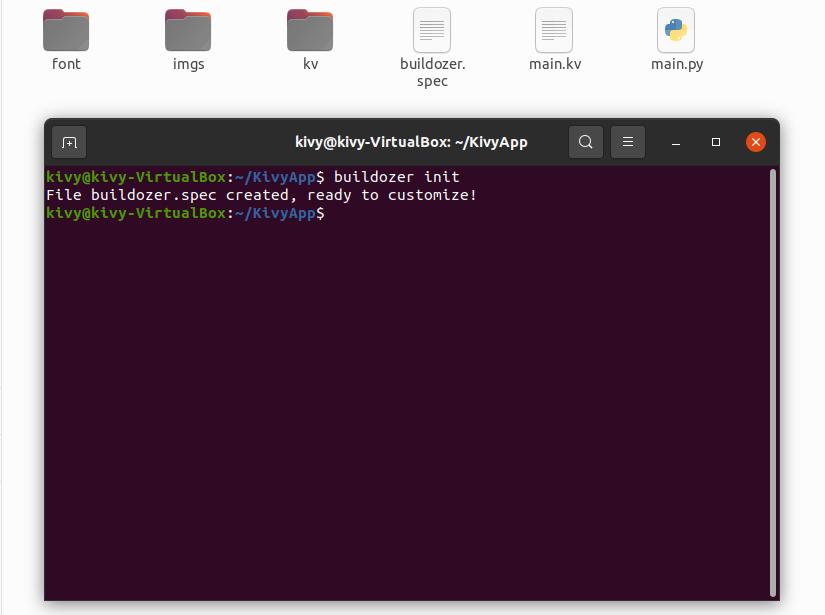Select the imgs folder label
Image resolution: width=825 pixels, height=615 pixels.
(187, 63)
